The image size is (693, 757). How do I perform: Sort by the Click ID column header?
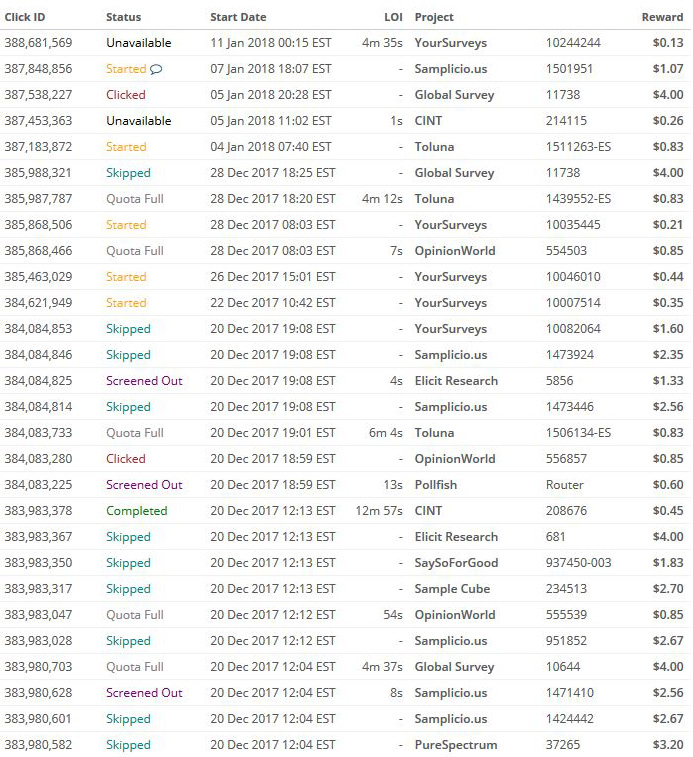(x=25, y=17)
